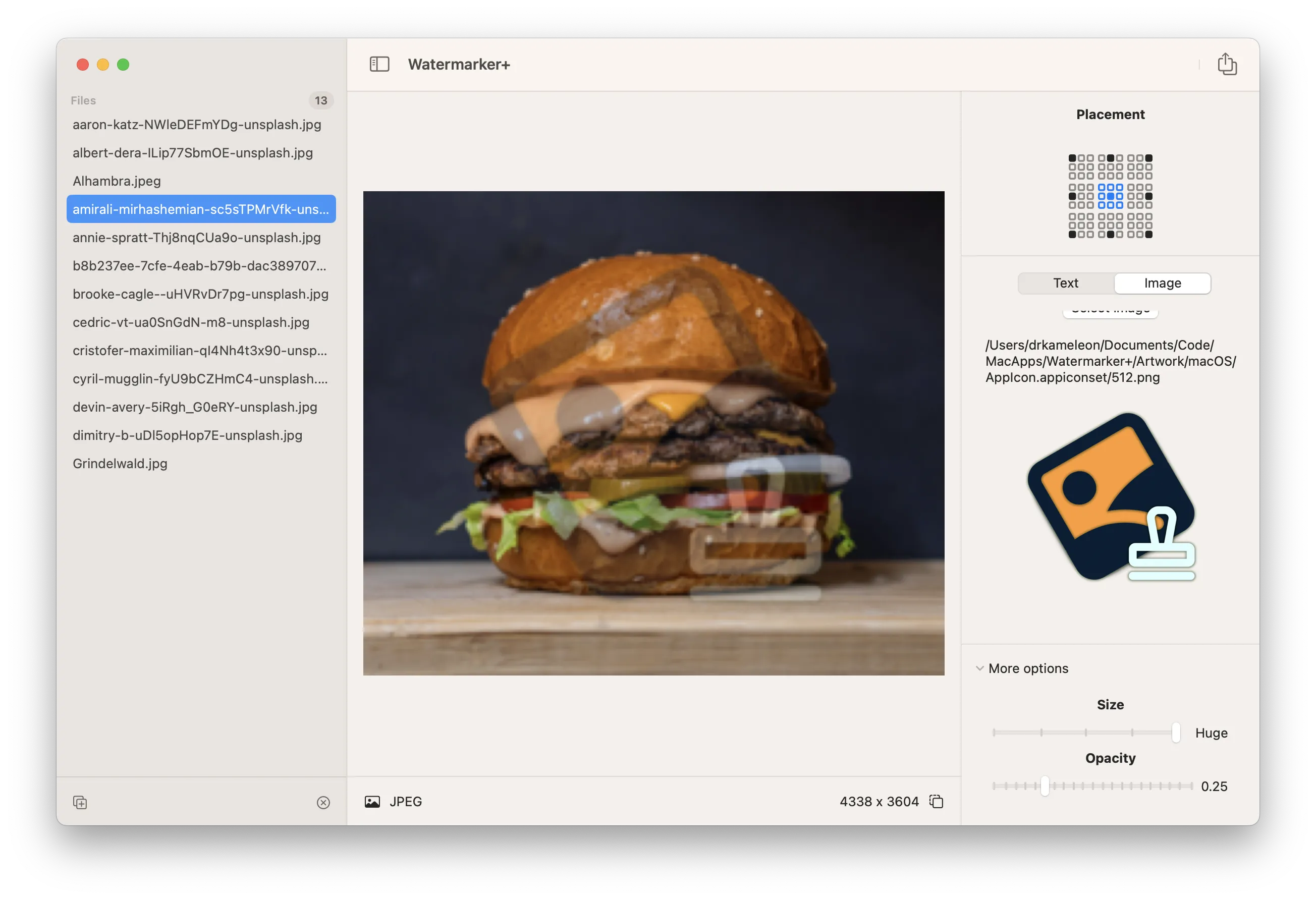Click the add files icon

tap(80, 802)
